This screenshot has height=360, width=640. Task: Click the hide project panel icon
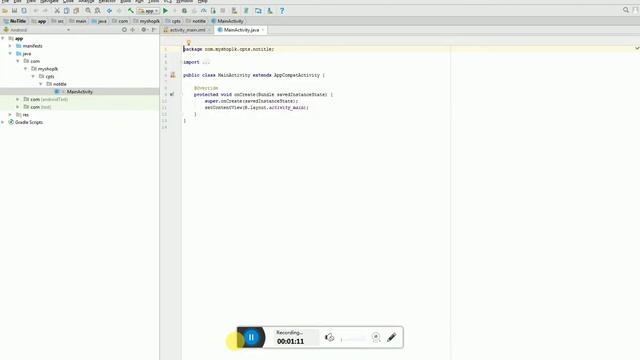point(154,30)
